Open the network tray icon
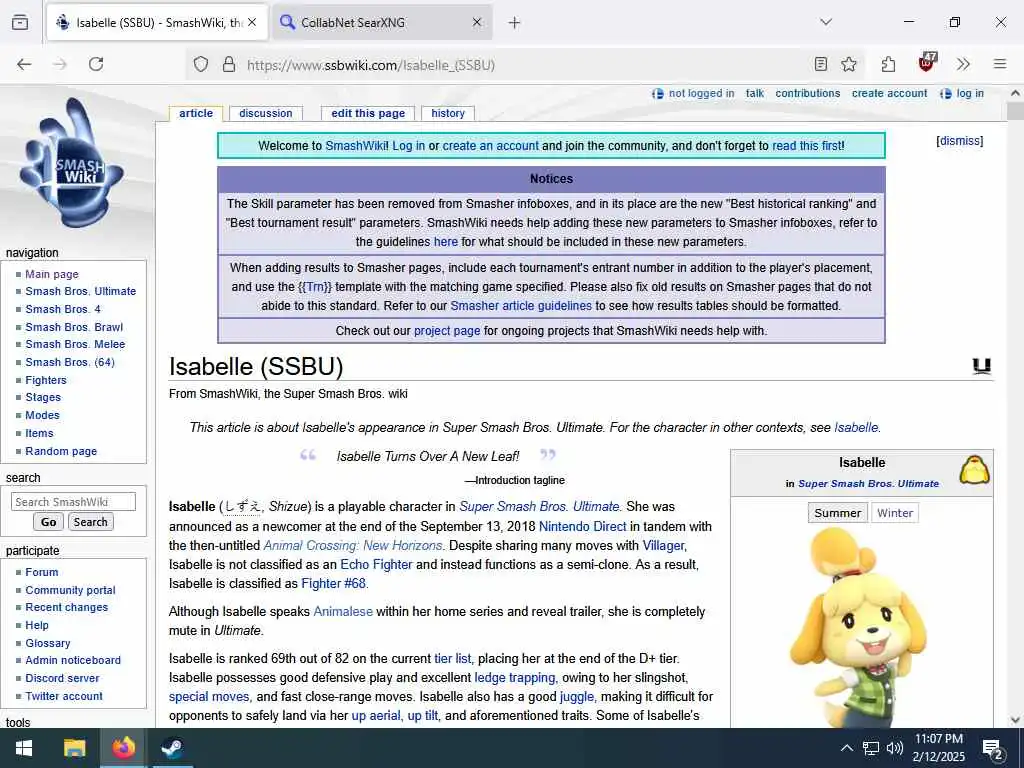1024x768 pixels. tap(871, 748)
